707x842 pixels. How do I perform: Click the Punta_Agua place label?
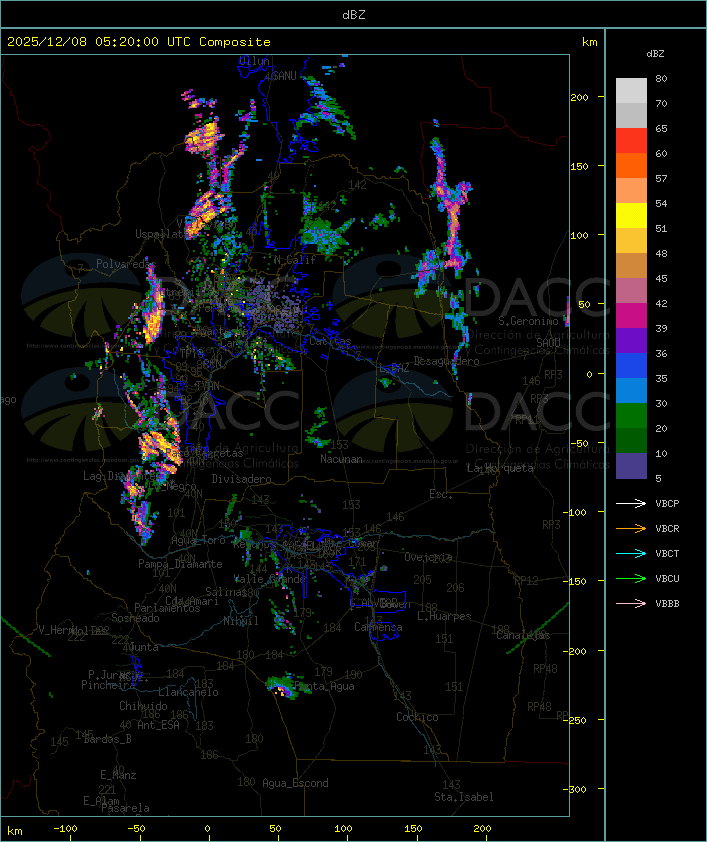coord(325,686)
